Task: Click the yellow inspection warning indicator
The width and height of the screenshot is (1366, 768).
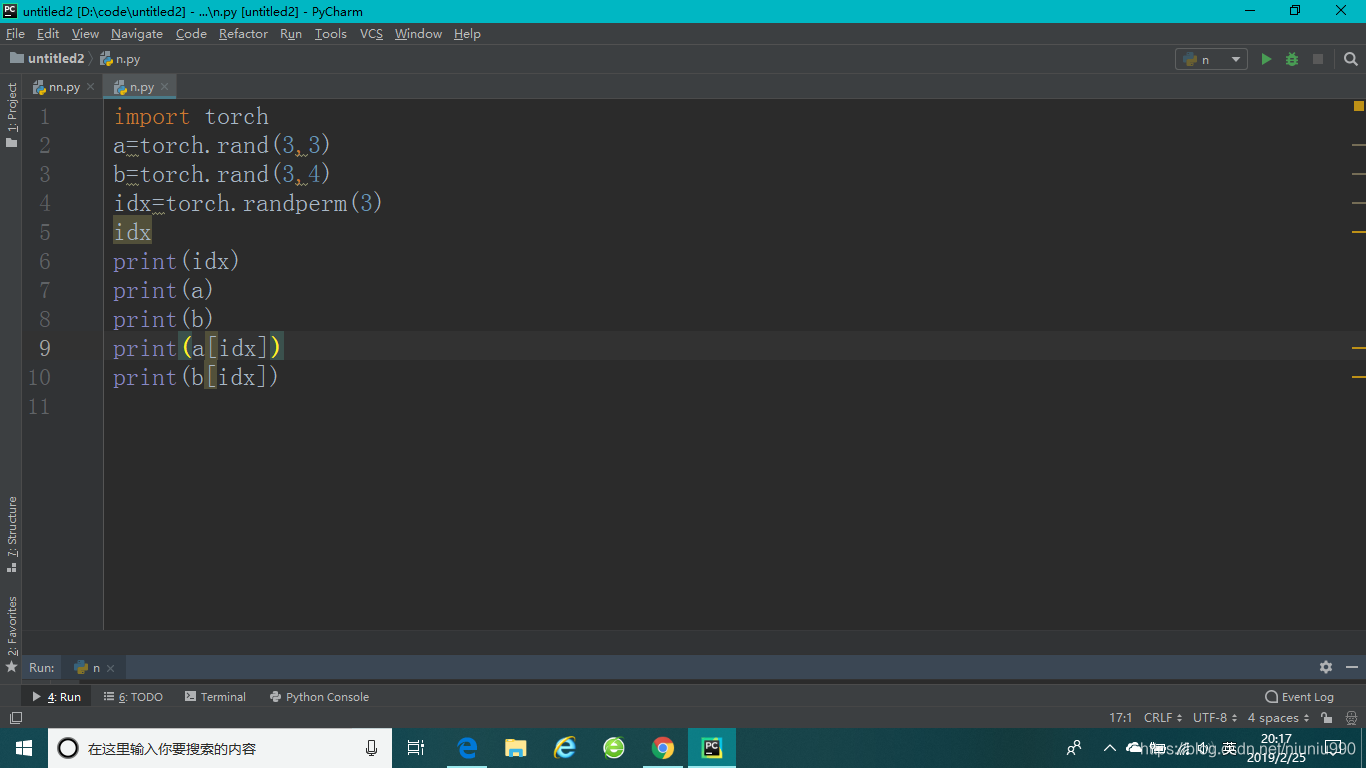Action: (1359, 105)
